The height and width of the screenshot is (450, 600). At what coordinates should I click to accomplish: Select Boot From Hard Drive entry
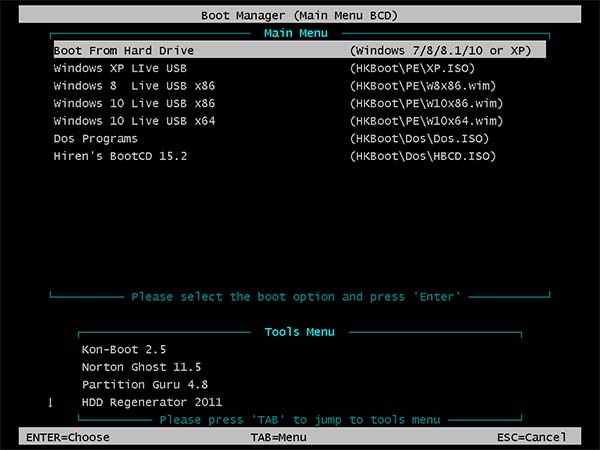(x=300, y=51)
